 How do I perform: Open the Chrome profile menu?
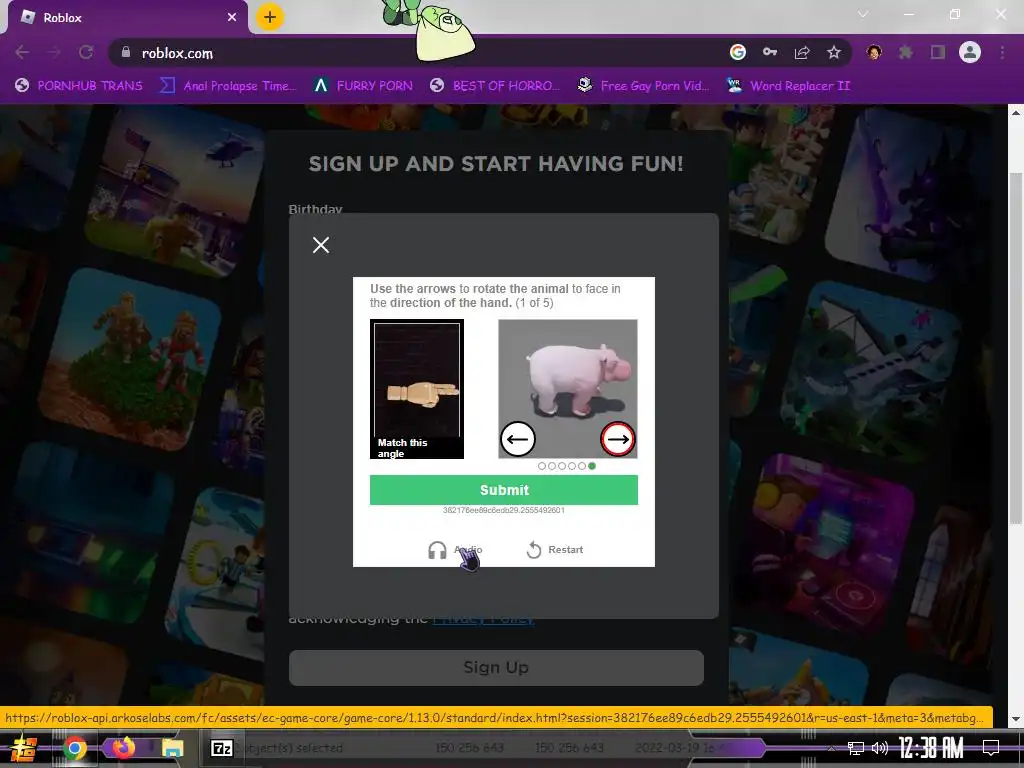point(970,52)
